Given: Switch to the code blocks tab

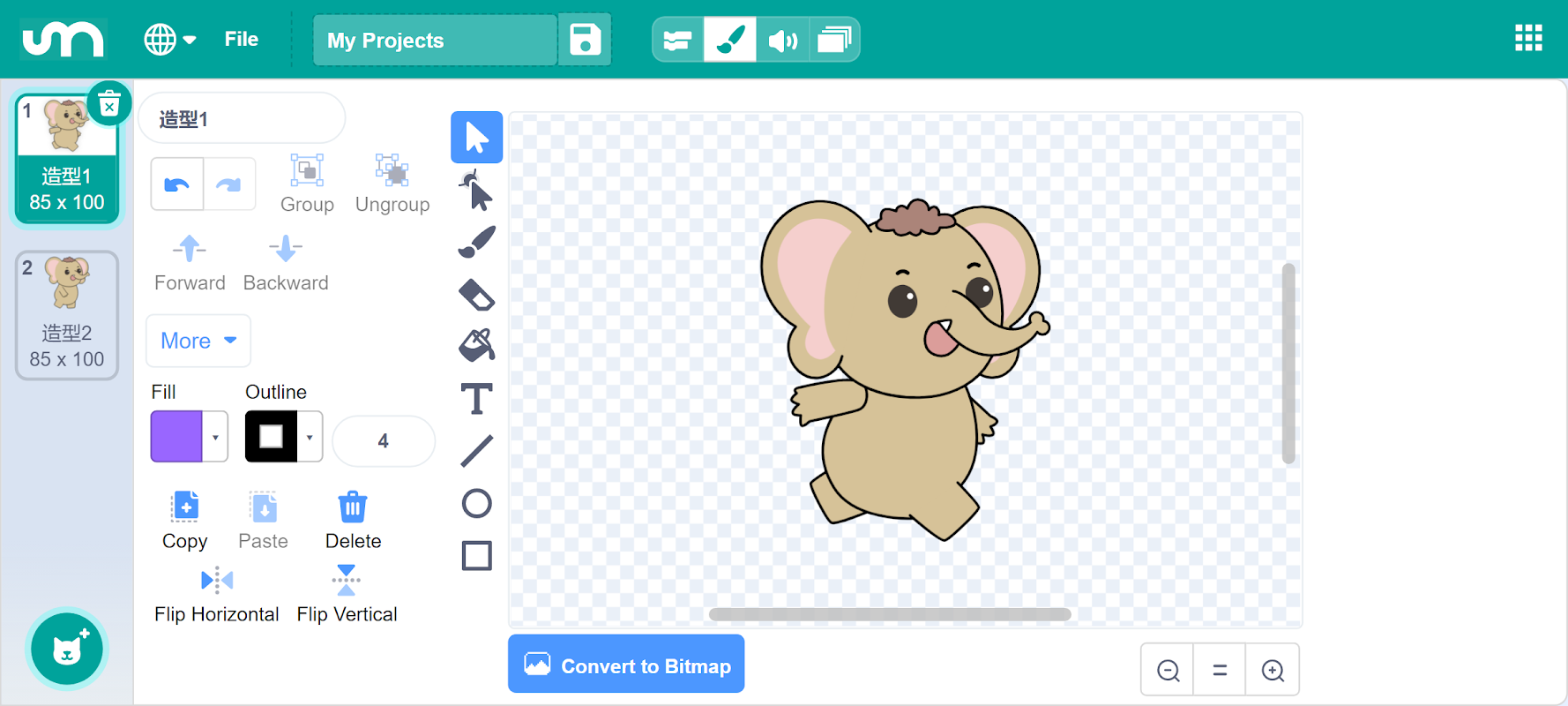Looking at the screenshot, I should [x=677, y=40].
